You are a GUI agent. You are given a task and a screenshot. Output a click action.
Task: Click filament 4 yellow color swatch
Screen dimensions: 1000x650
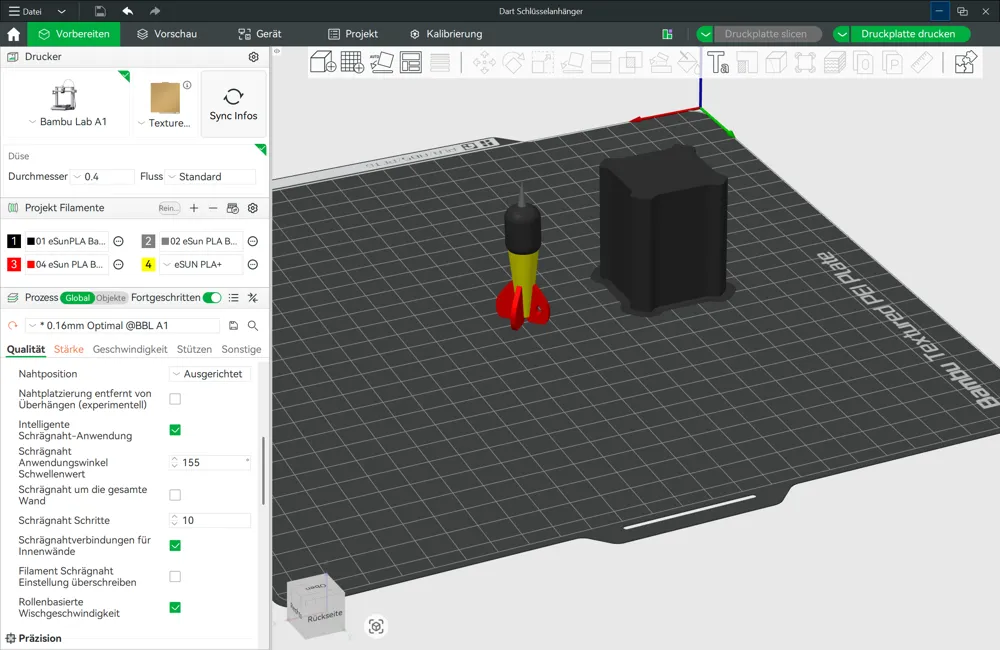point(148,264)
